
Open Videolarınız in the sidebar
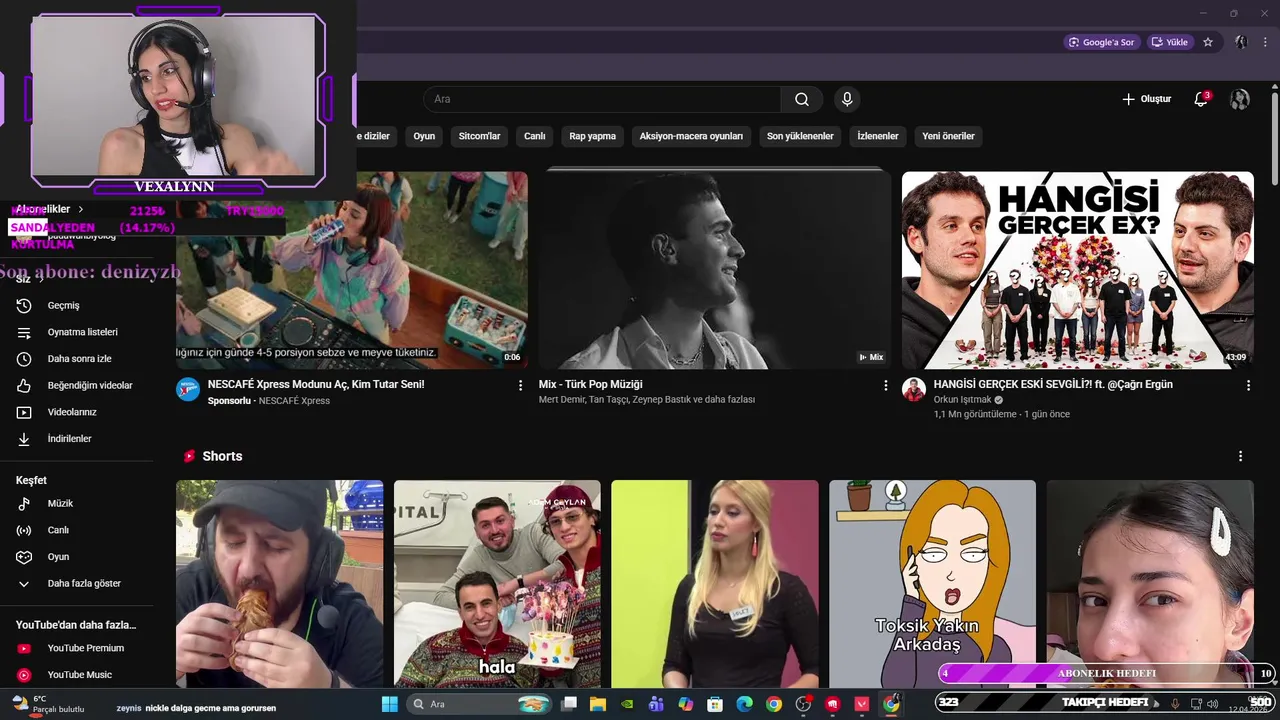[x=78, y=412]
